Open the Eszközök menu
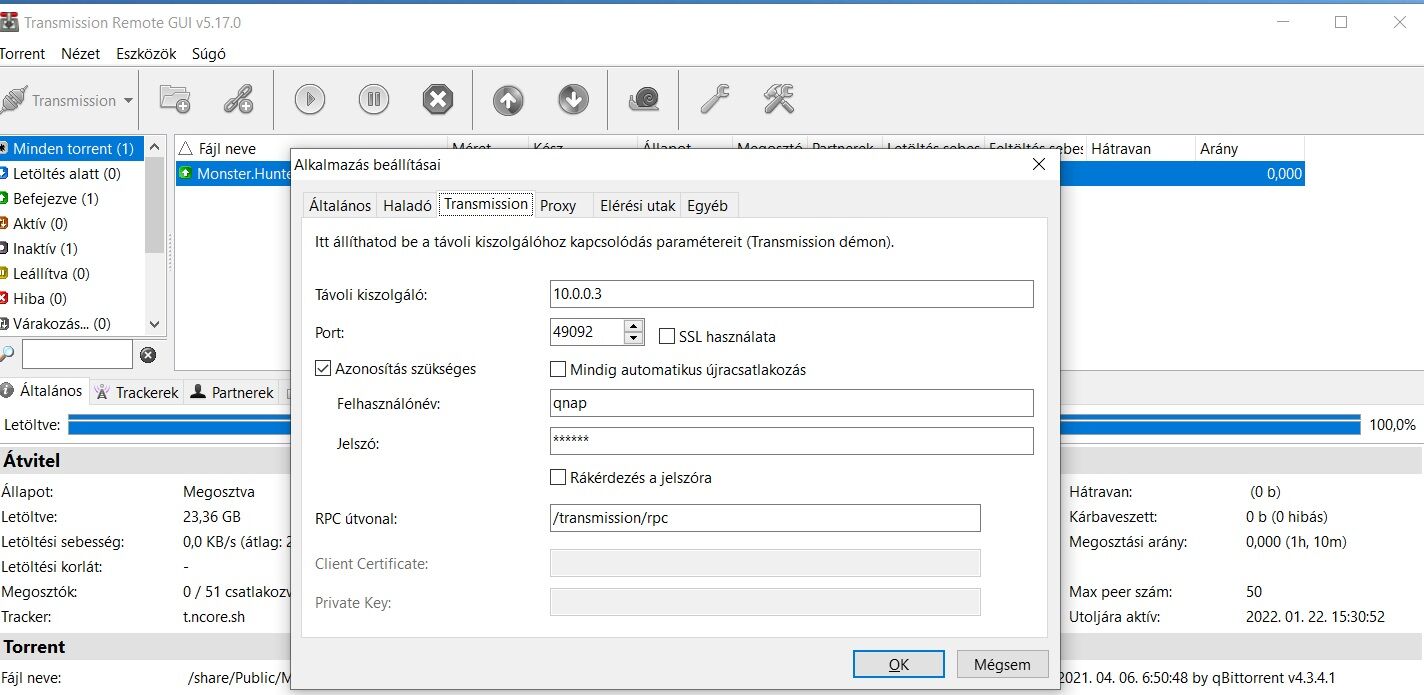This screenshot has width=1424, height=695. [146, 54]
